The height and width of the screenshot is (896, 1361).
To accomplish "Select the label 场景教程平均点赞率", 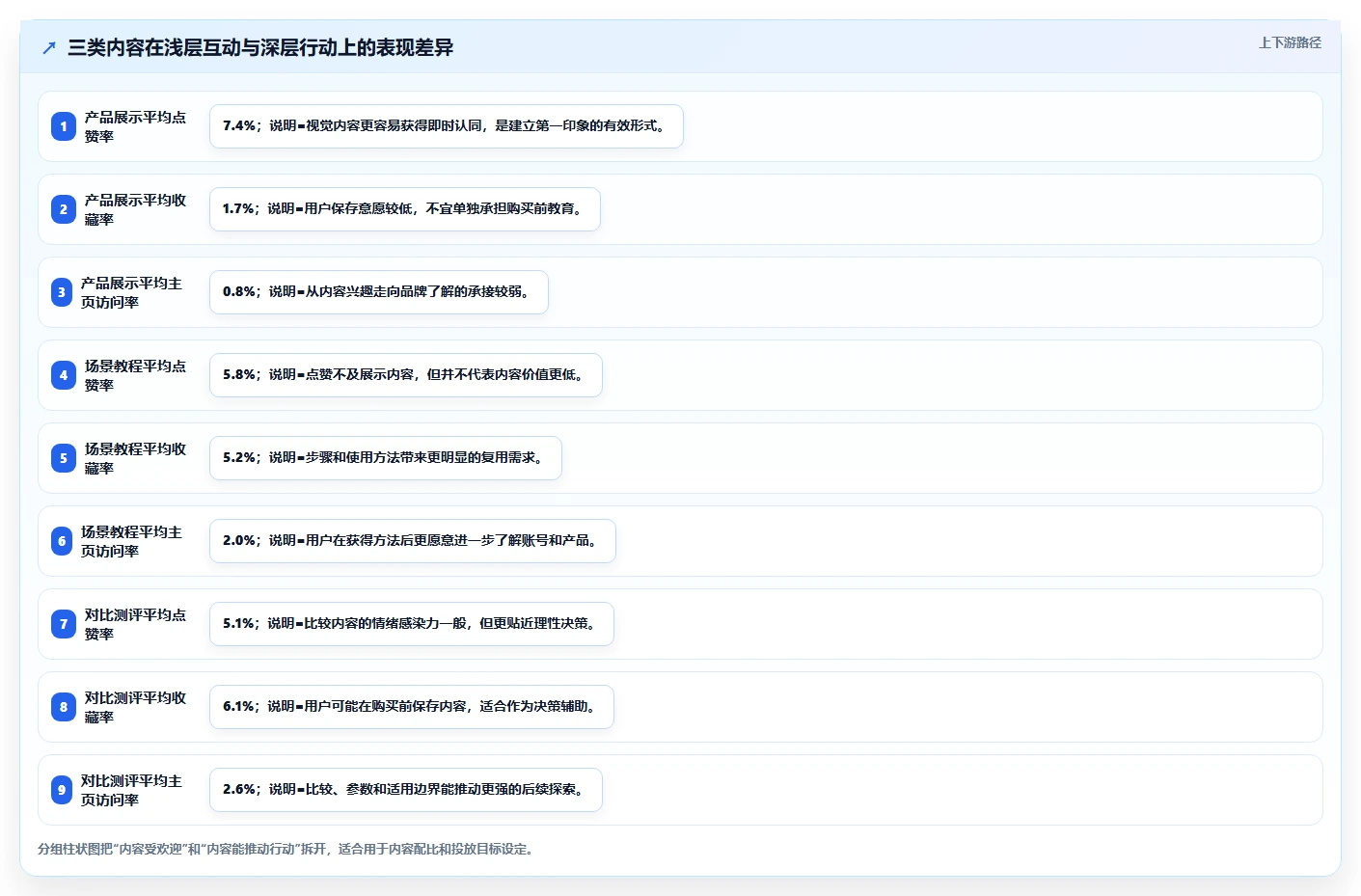I will pyautogui.click(x=135, y=375).
